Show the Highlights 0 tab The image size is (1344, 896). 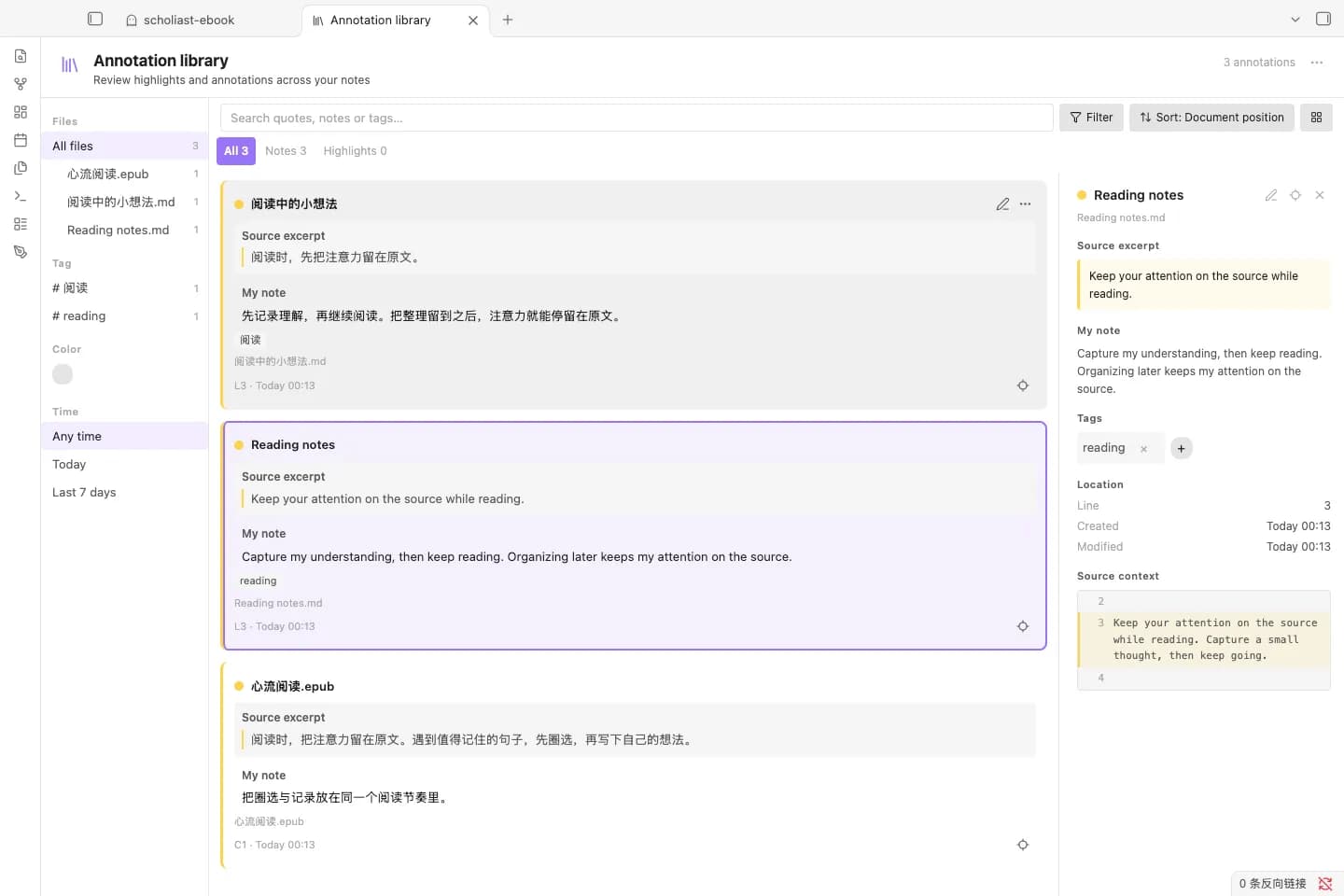(x=355, y=151)
